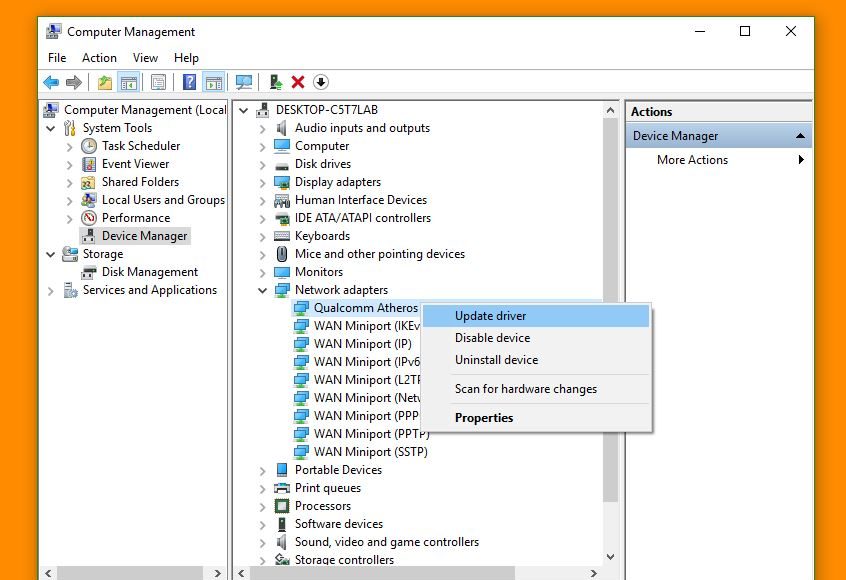This screenshot has height=580, width=846.
Task: Click the red X uninstall device icon
Action: click(298, 82)
